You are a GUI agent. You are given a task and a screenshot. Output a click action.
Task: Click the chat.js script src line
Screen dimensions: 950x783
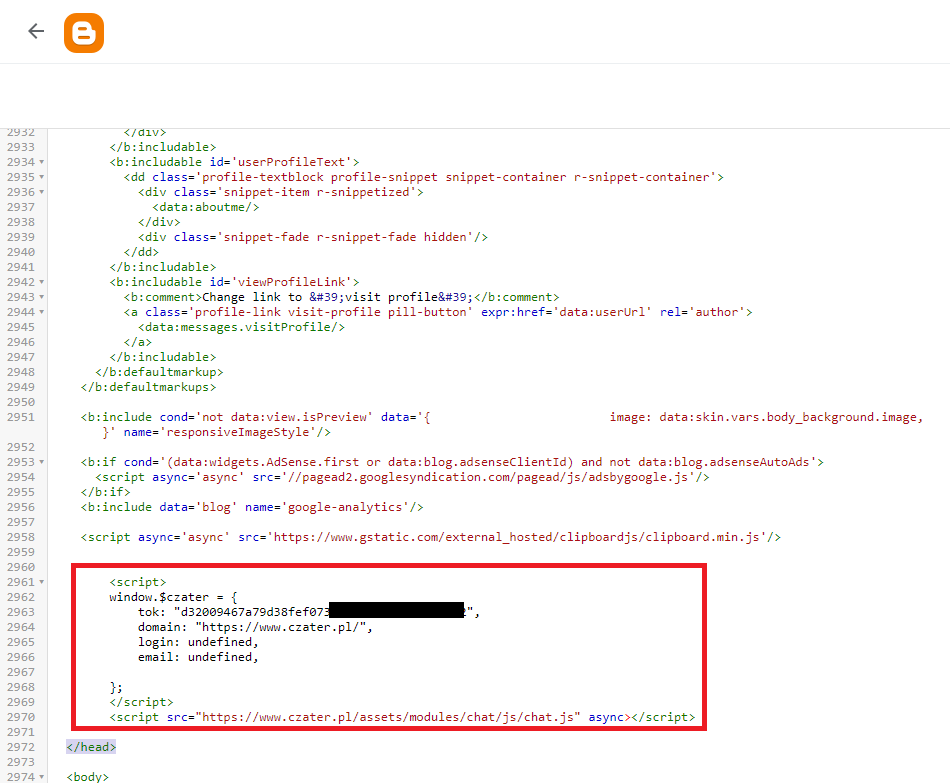(402, 717)
